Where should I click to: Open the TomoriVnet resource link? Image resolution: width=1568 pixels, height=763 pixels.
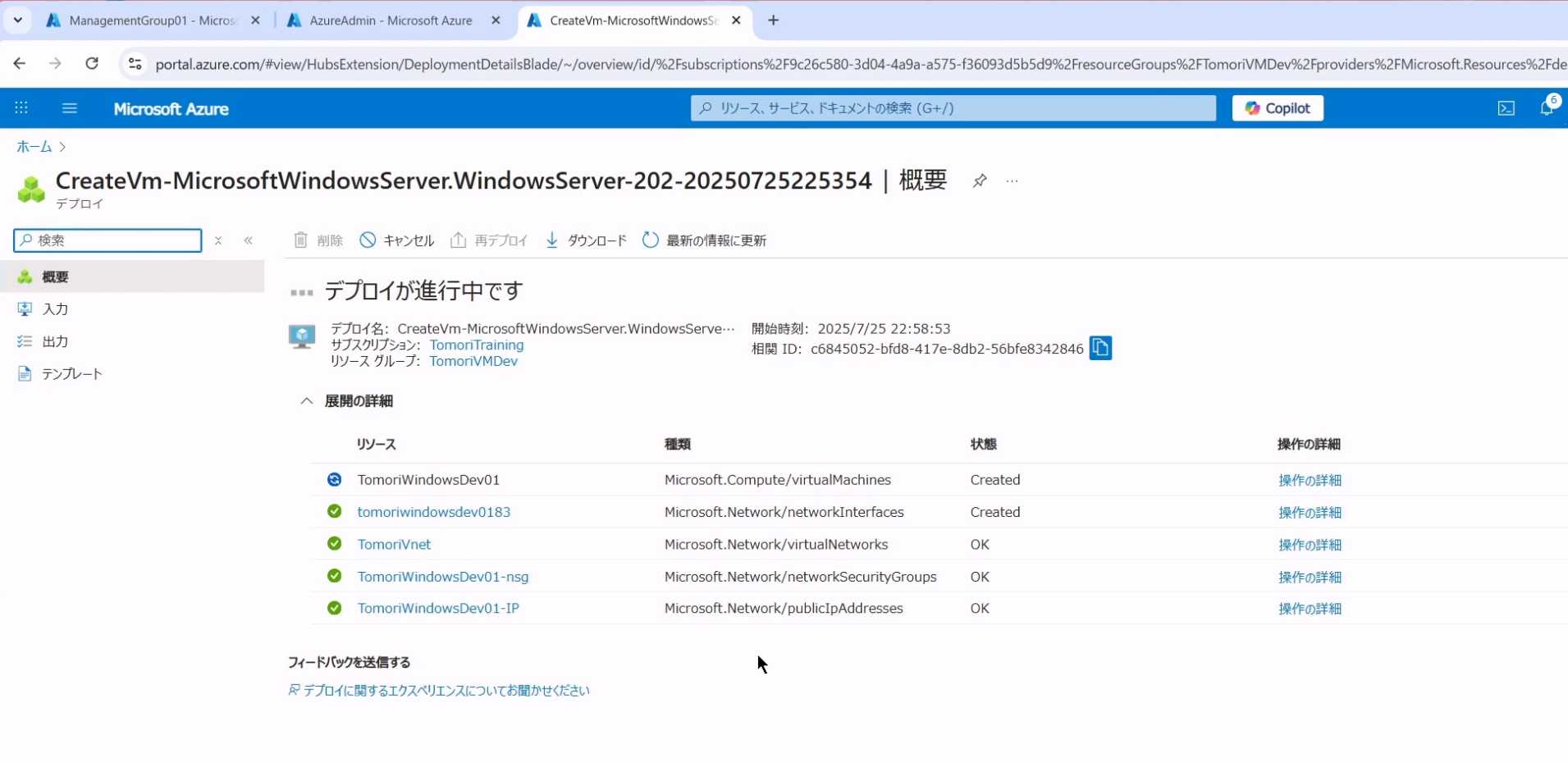coord(394,545)
